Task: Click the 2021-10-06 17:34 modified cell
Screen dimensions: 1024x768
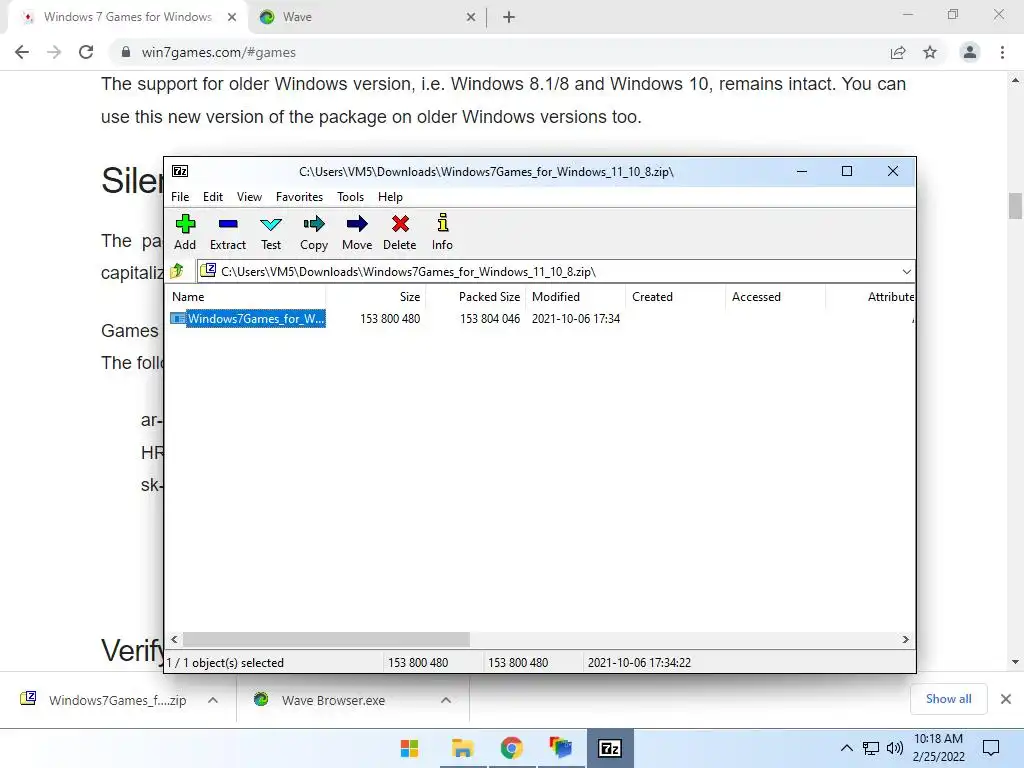Action: pyautogui.click(x=576, y=319)
